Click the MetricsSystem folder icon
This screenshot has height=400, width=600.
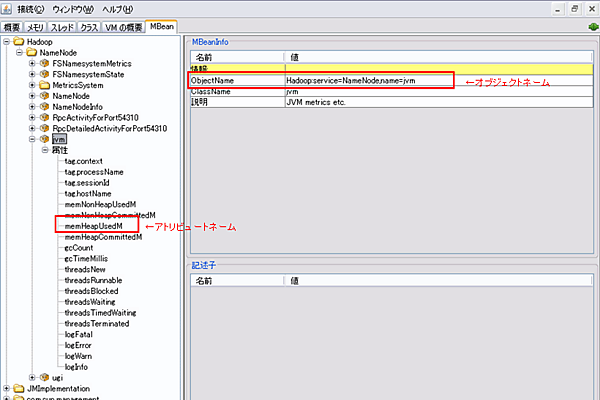tap(44, 85)
